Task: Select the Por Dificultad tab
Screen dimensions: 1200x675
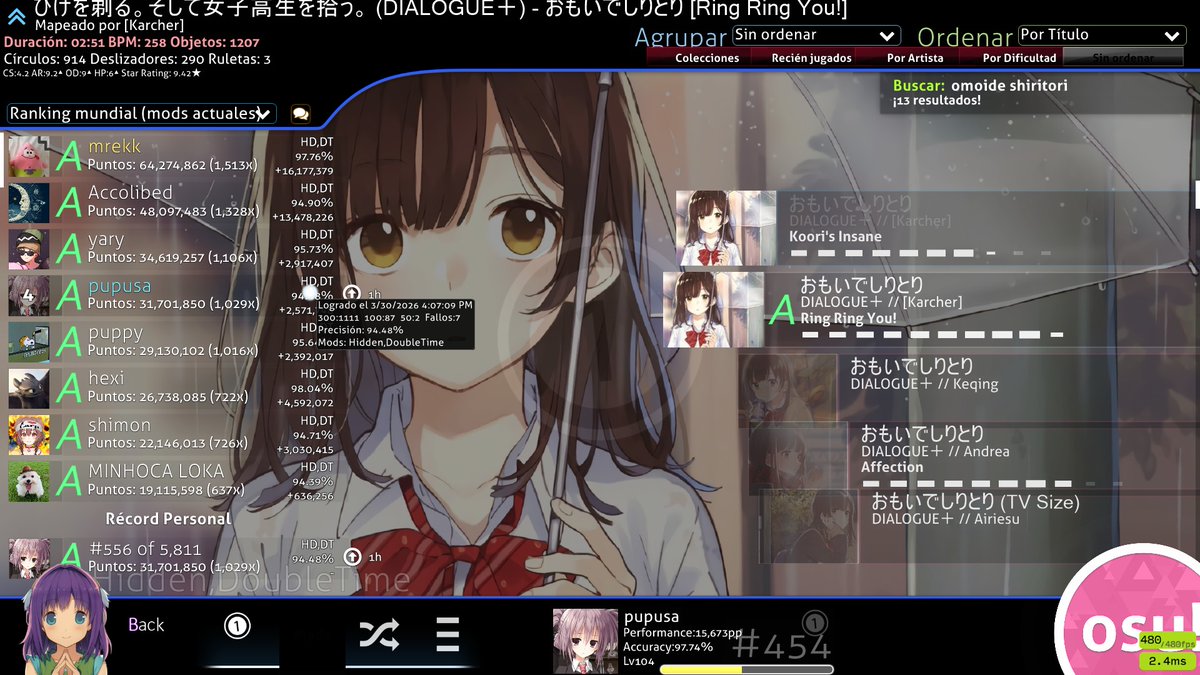Action: tap(1019, 58)
